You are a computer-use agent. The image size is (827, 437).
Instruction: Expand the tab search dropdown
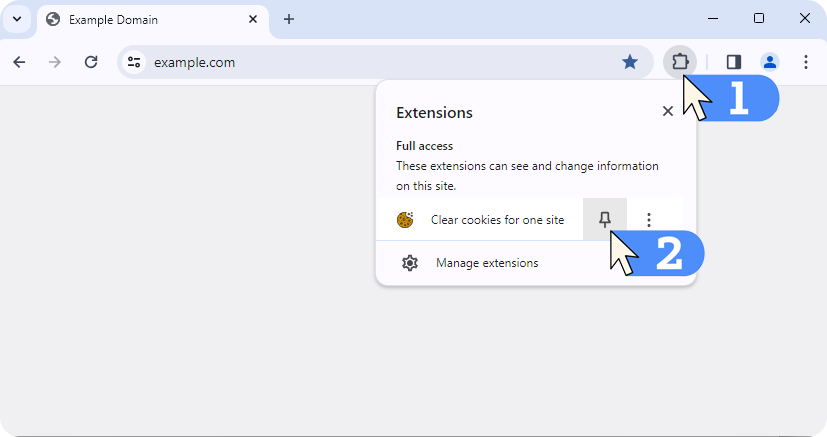click(17, 19)
